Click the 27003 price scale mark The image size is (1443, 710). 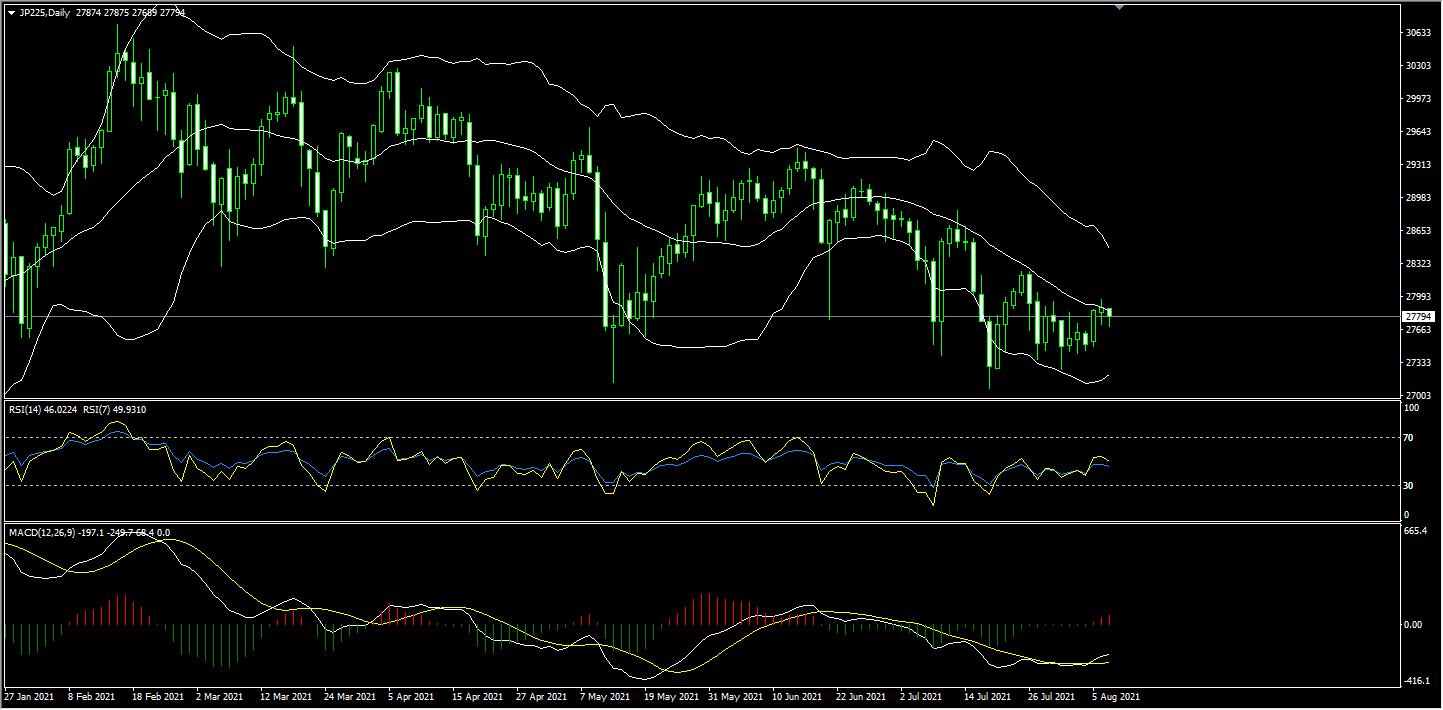tap(1419, 395)
